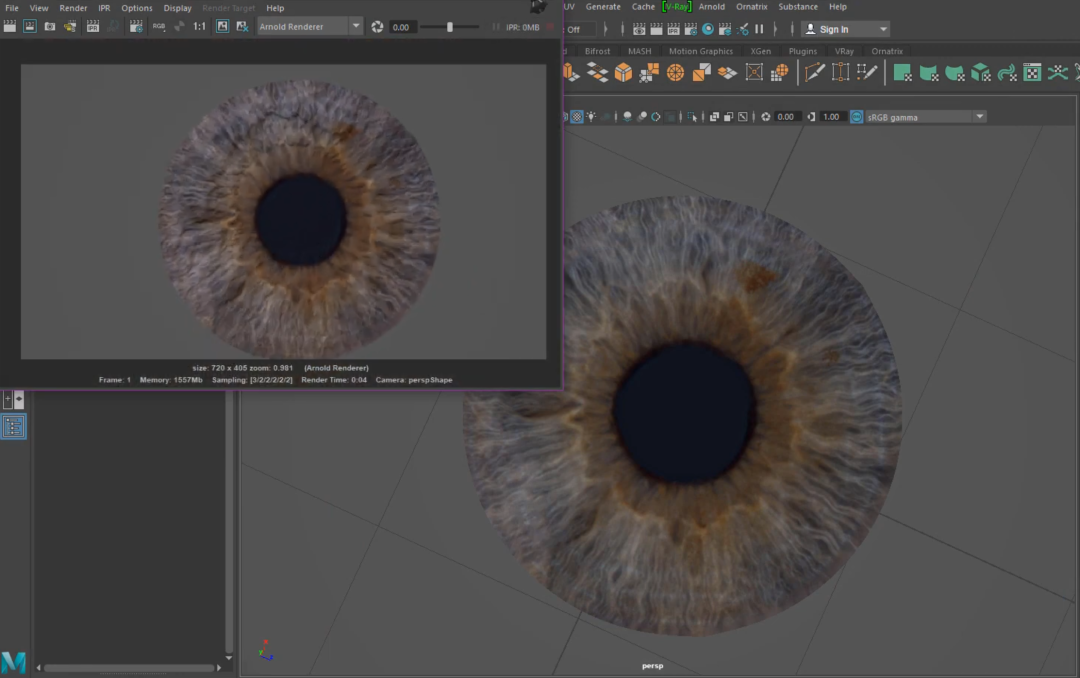The image size is (1080, 678).
Task: Expand the sRGB gamma view transform dropdown
Action: click(x=979, y=117)
